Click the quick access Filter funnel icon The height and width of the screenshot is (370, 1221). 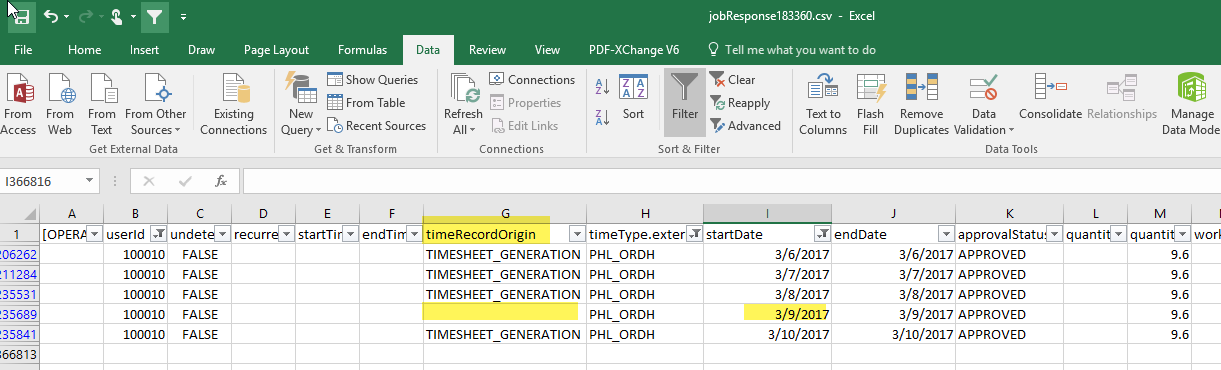154,17
